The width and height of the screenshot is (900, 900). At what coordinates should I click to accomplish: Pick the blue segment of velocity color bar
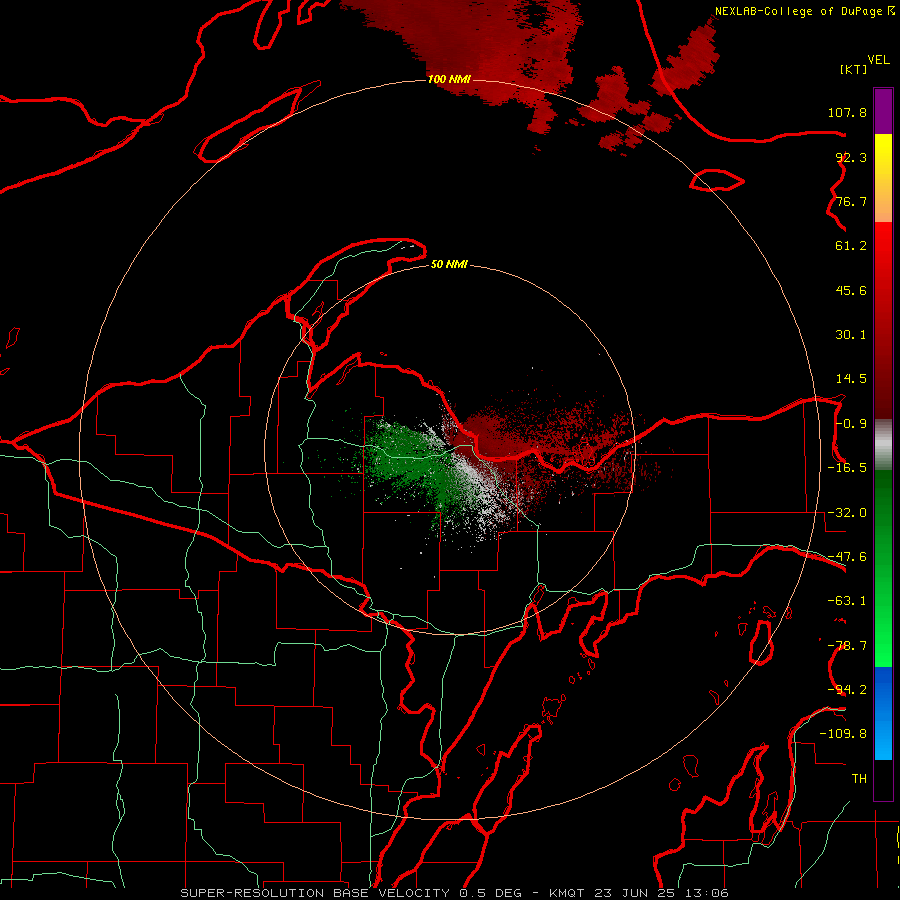pos(883,713)
